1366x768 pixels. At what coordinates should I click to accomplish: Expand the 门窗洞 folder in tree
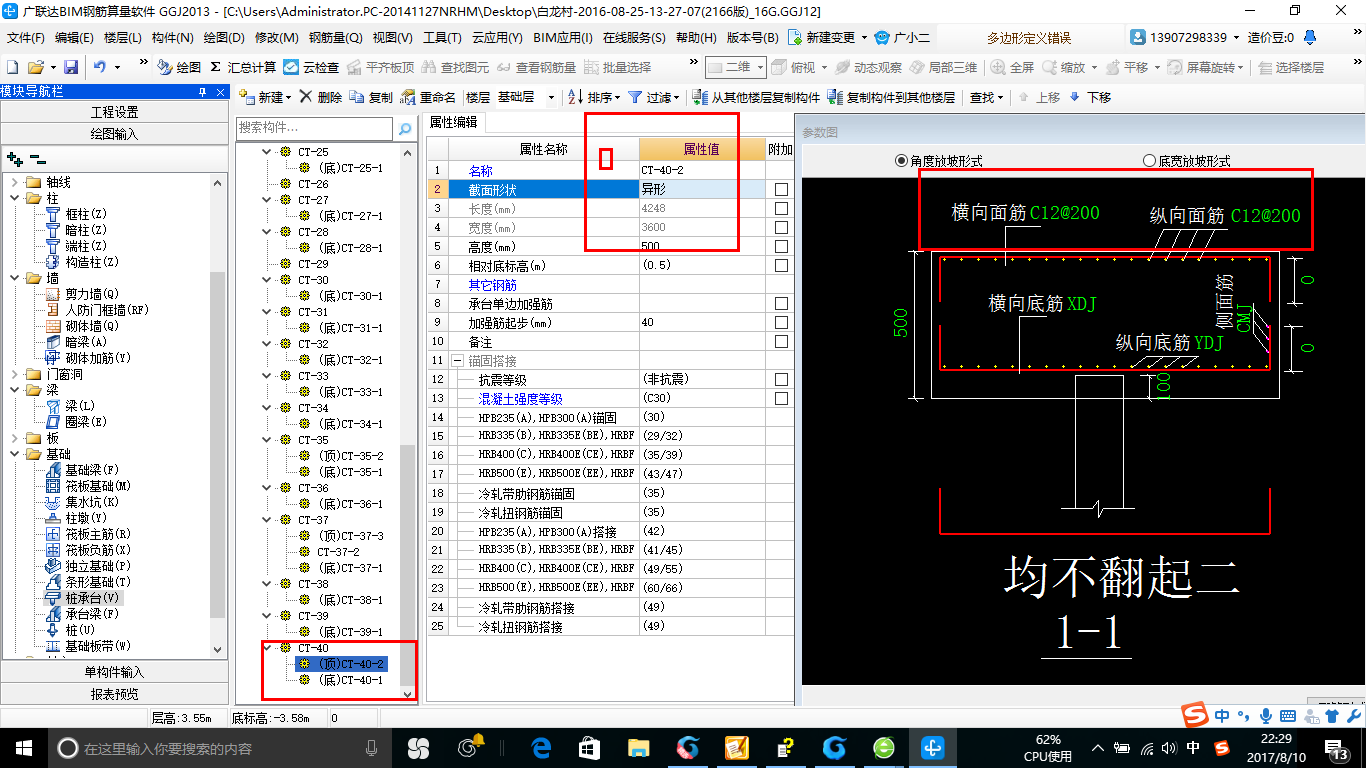[x=14, y=374]
